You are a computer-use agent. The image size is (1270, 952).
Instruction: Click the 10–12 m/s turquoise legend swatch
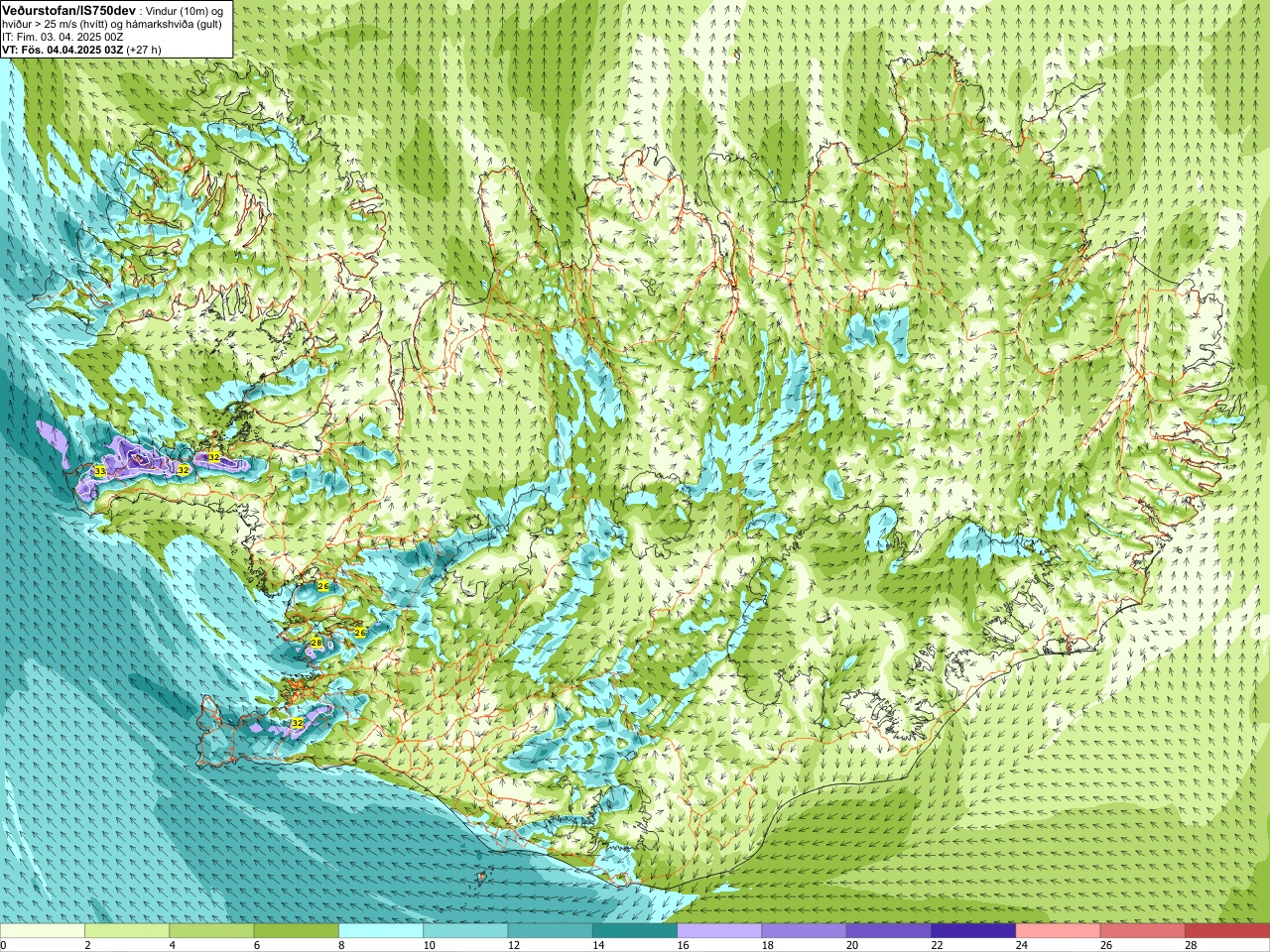click(x=465, y=931)
